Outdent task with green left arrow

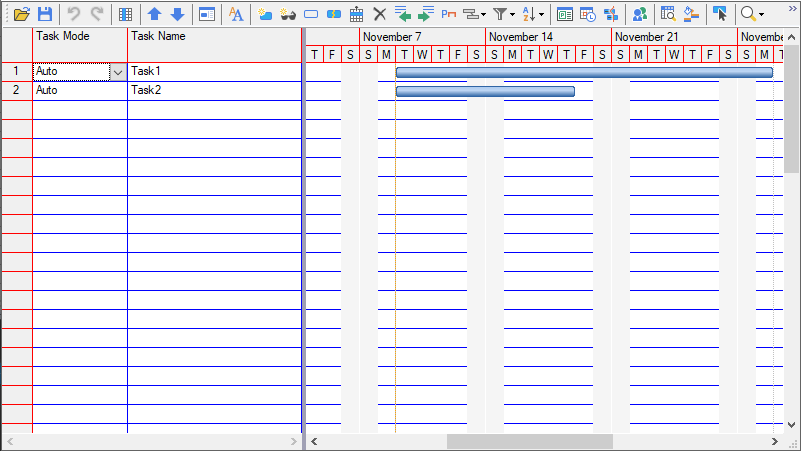pos(403,14)
